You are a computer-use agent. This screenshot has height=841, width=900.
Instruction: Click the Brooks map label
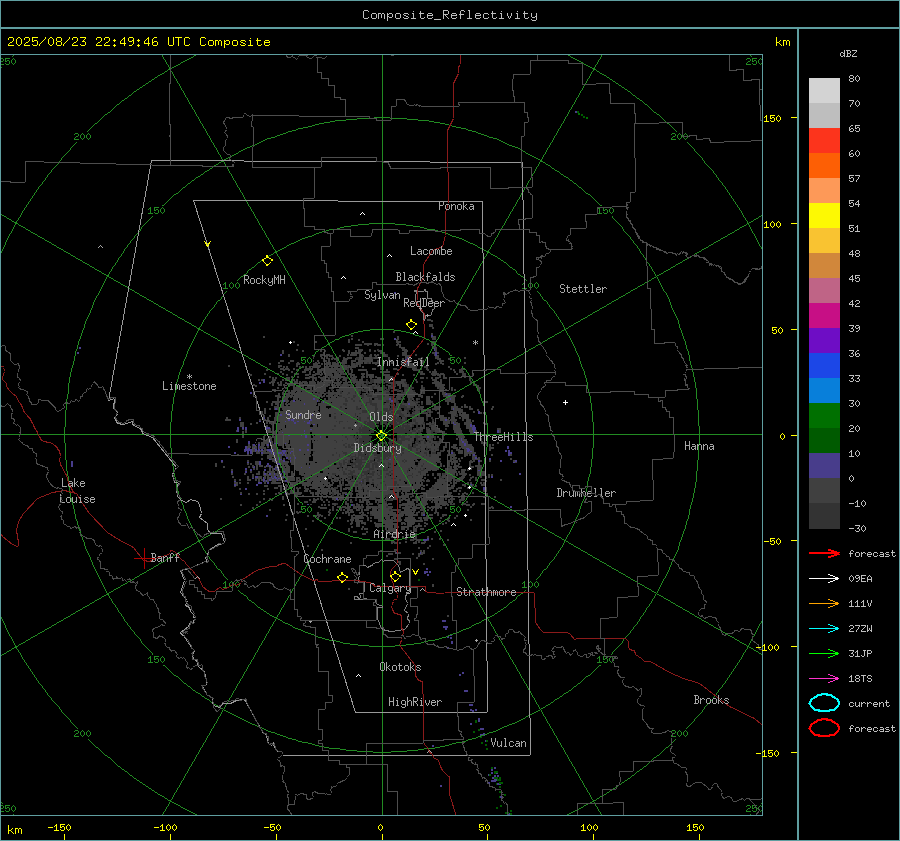pyautogui.click(x=711, y=700)
